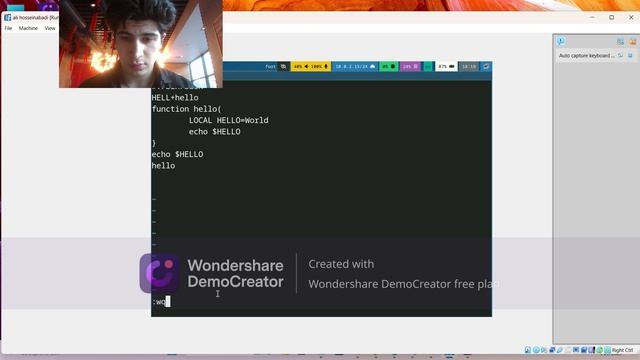The width and height of the screenshot is (640, 360).
Task: Click the shared folders icon in VirtualBox status bar
Action: click(x=567, y=350)
